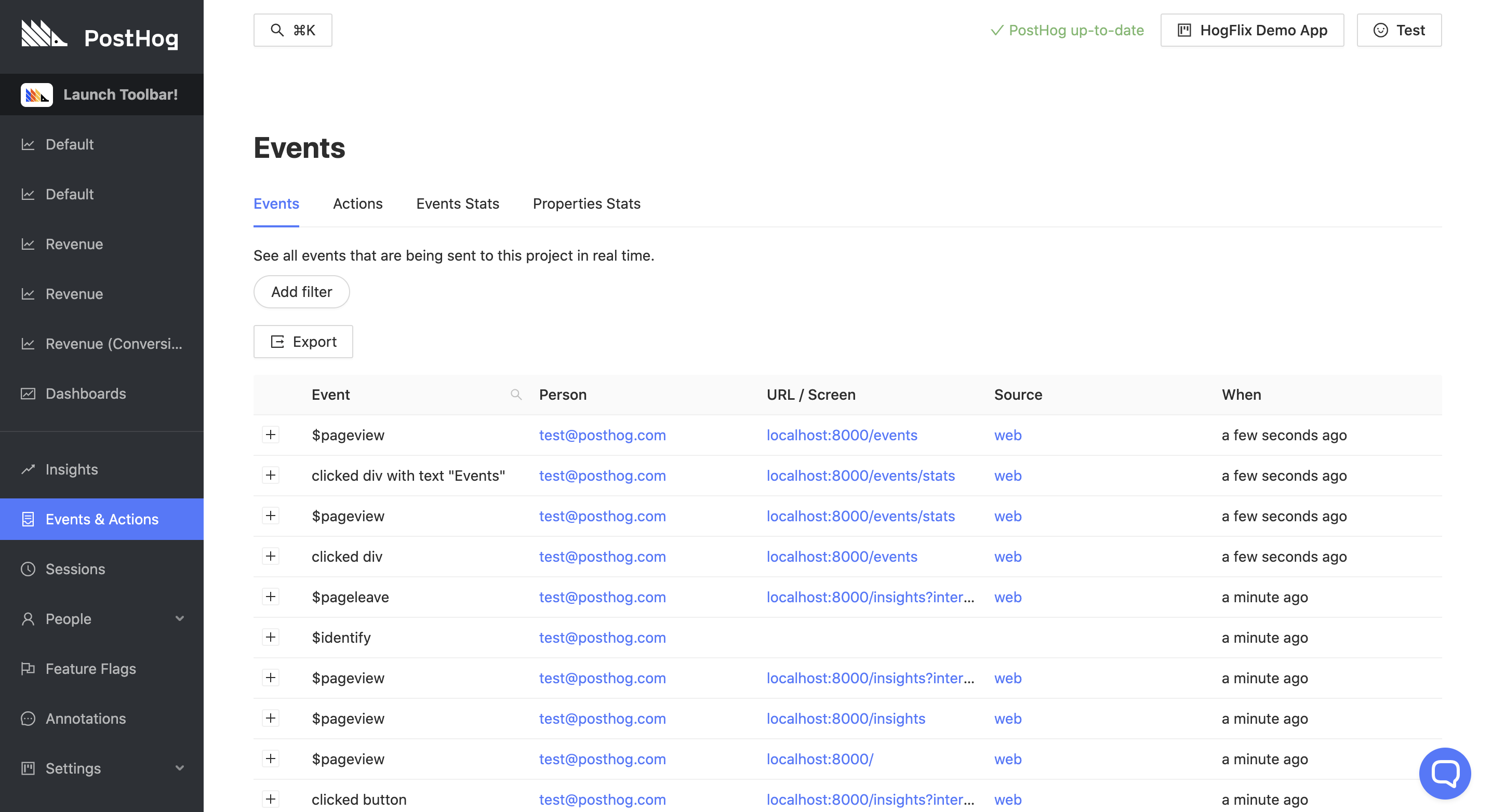This screenshot has height=812, width=1492.
Task: Expand the People section chevron
Action: 180,618
